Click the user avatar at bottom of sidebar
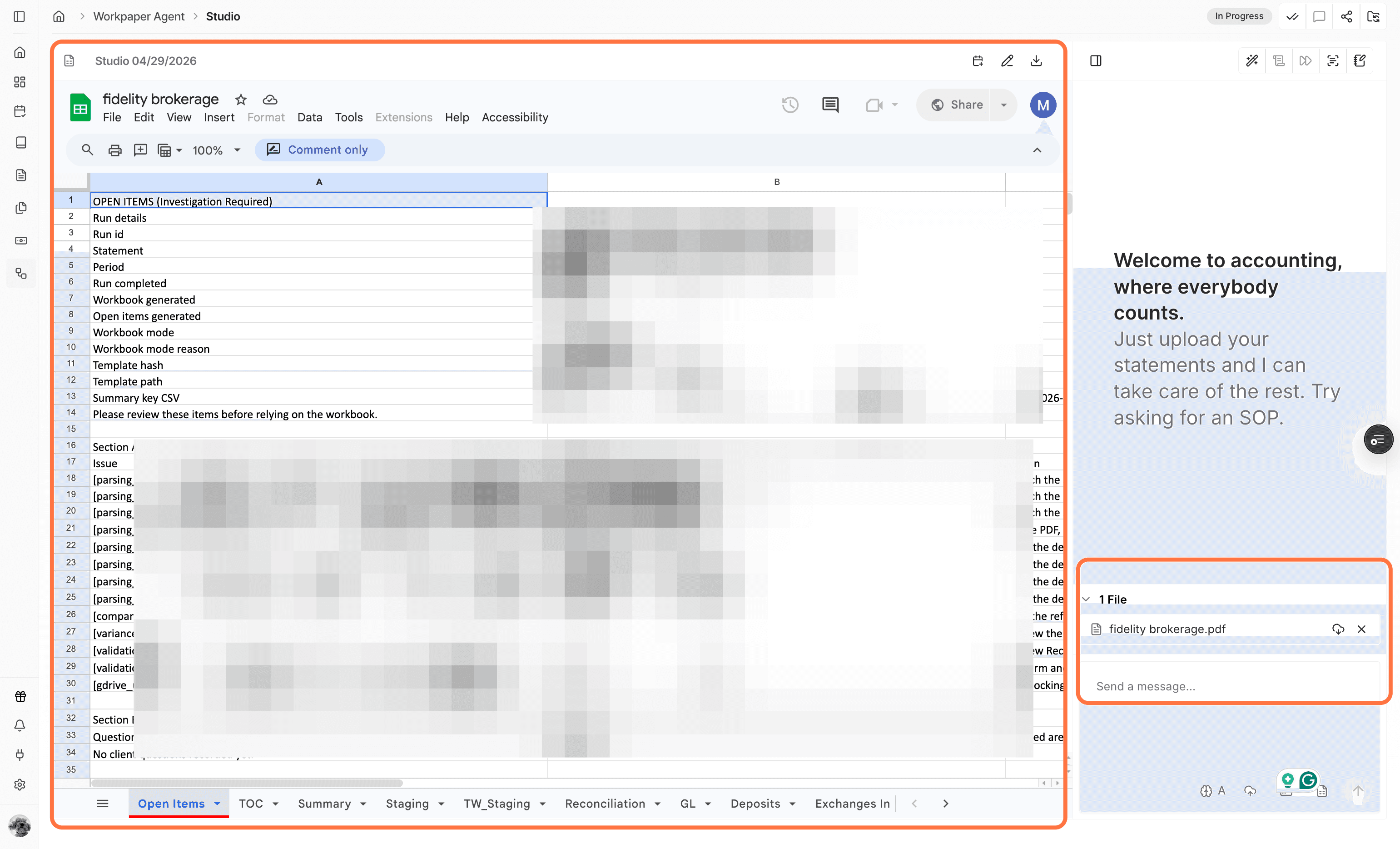The width and height of the screenshot is (1400, 849). point(20,826)
